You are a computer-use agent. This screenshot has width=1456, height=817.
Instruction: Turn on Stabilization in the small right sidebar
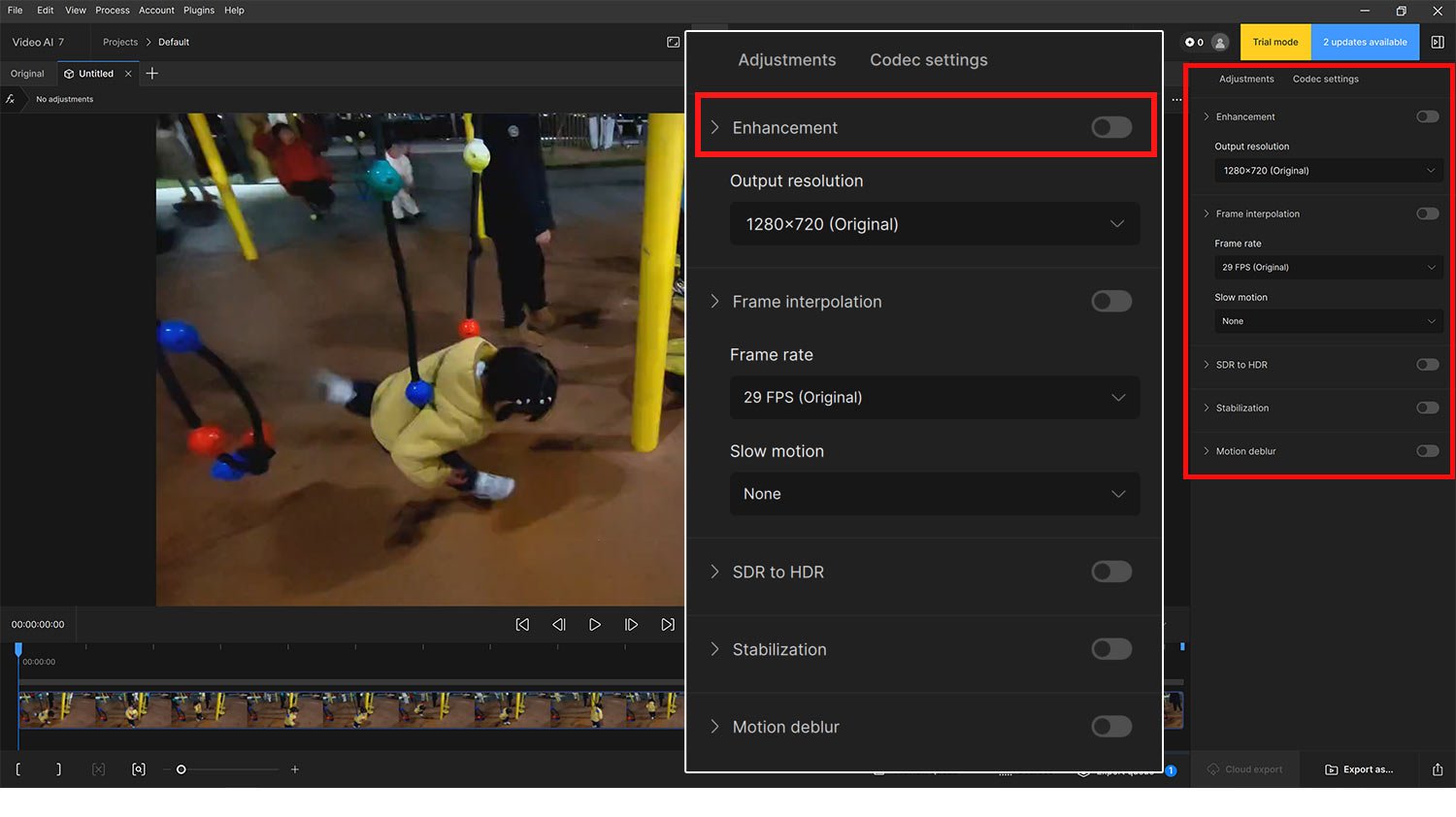[1427, 408]
